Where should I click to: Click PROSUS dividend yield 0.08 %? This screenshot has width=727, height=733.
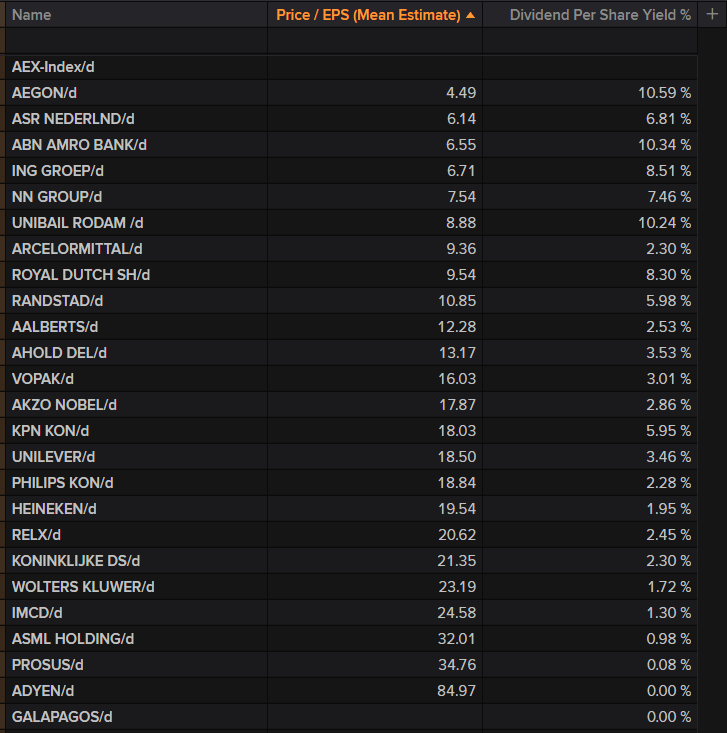click(x=669, y=665)
